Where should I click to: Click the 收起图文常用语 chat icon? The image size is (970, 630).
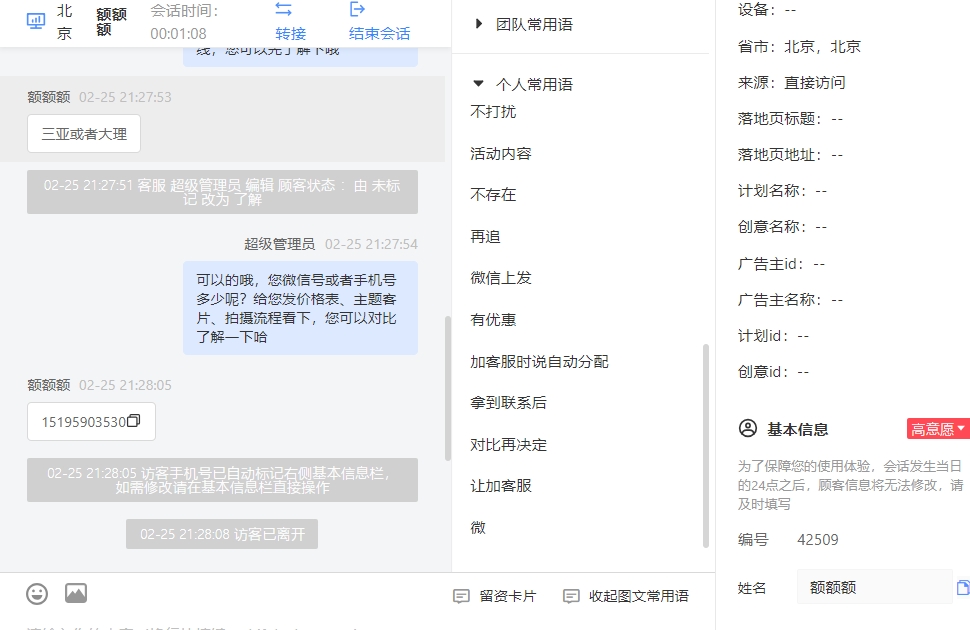pos(571,596)
